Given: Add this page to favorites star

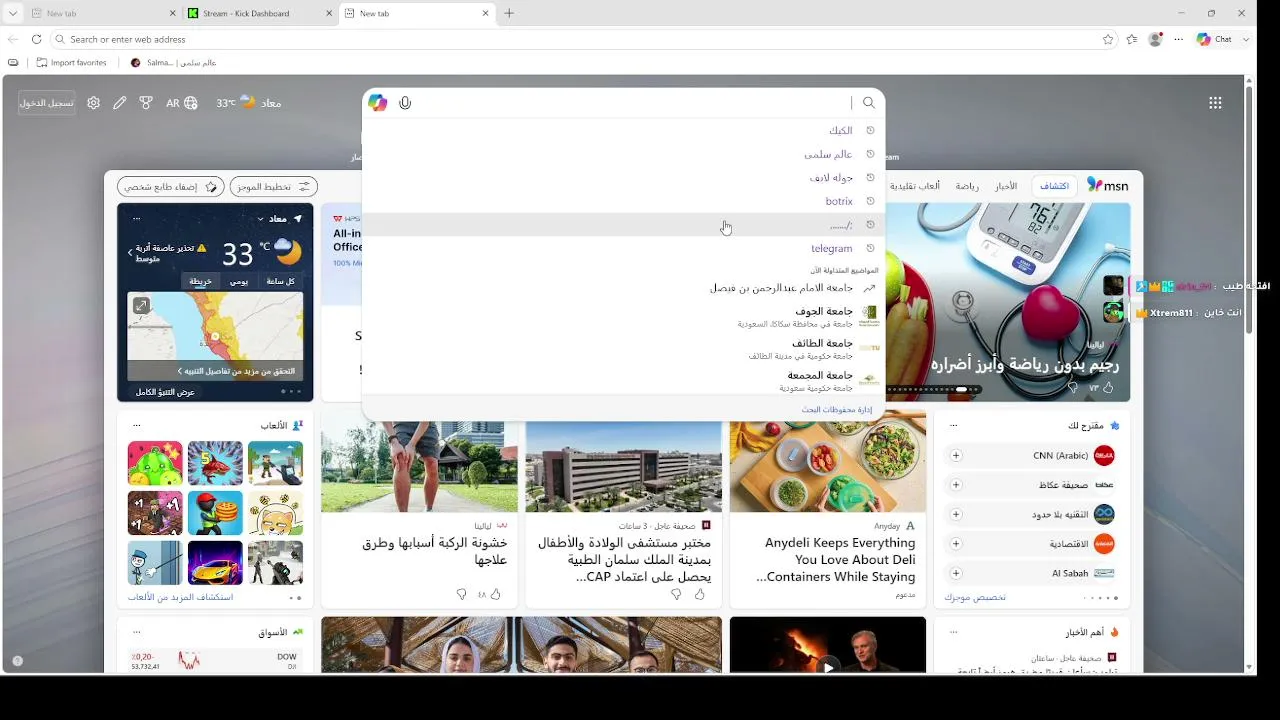Looking at the screenshot, I should [x=1108, y=39].
